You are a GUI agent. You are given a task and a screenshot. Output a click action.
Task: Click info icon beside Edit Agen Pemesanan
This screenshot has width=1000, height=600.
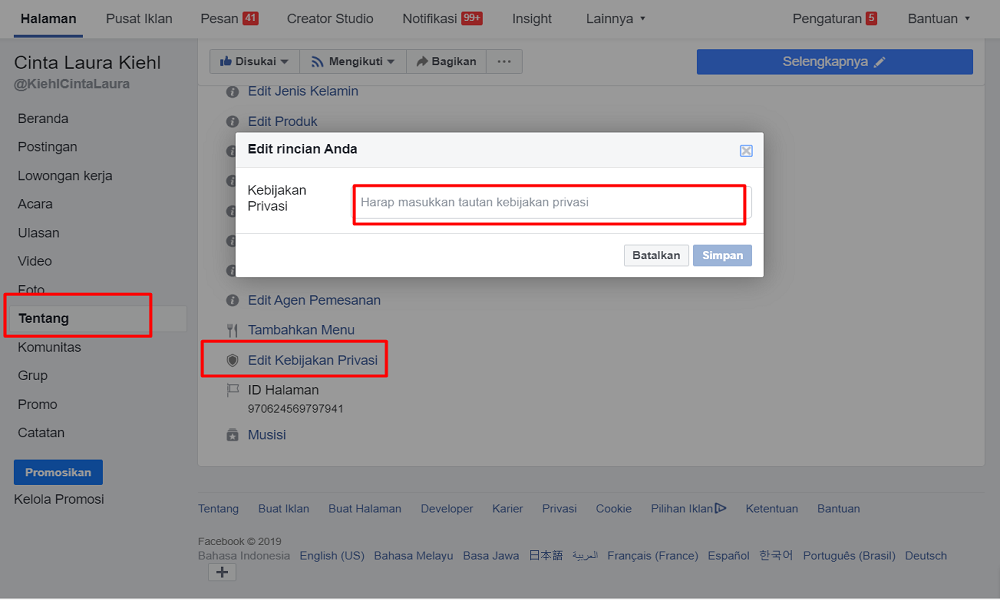(232, 300)
